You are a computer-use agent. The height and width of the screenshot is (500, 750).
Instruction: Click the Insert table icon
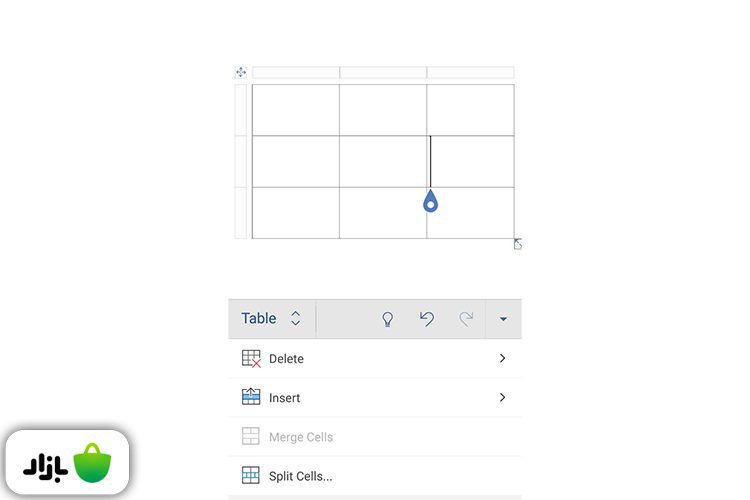pos(251,398)
